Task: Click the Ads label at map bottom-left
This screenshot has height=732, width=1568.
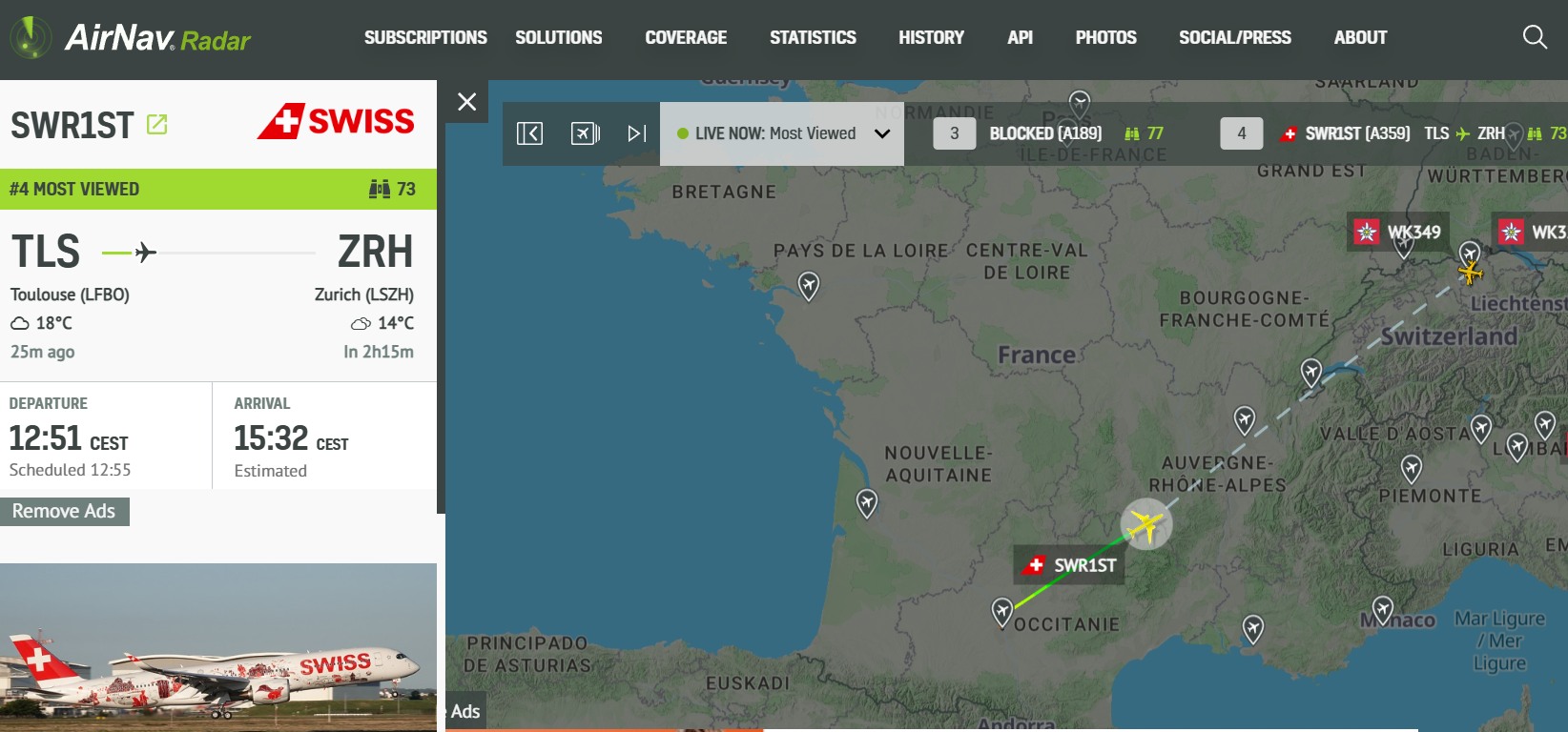Action: tap(465, 711)
